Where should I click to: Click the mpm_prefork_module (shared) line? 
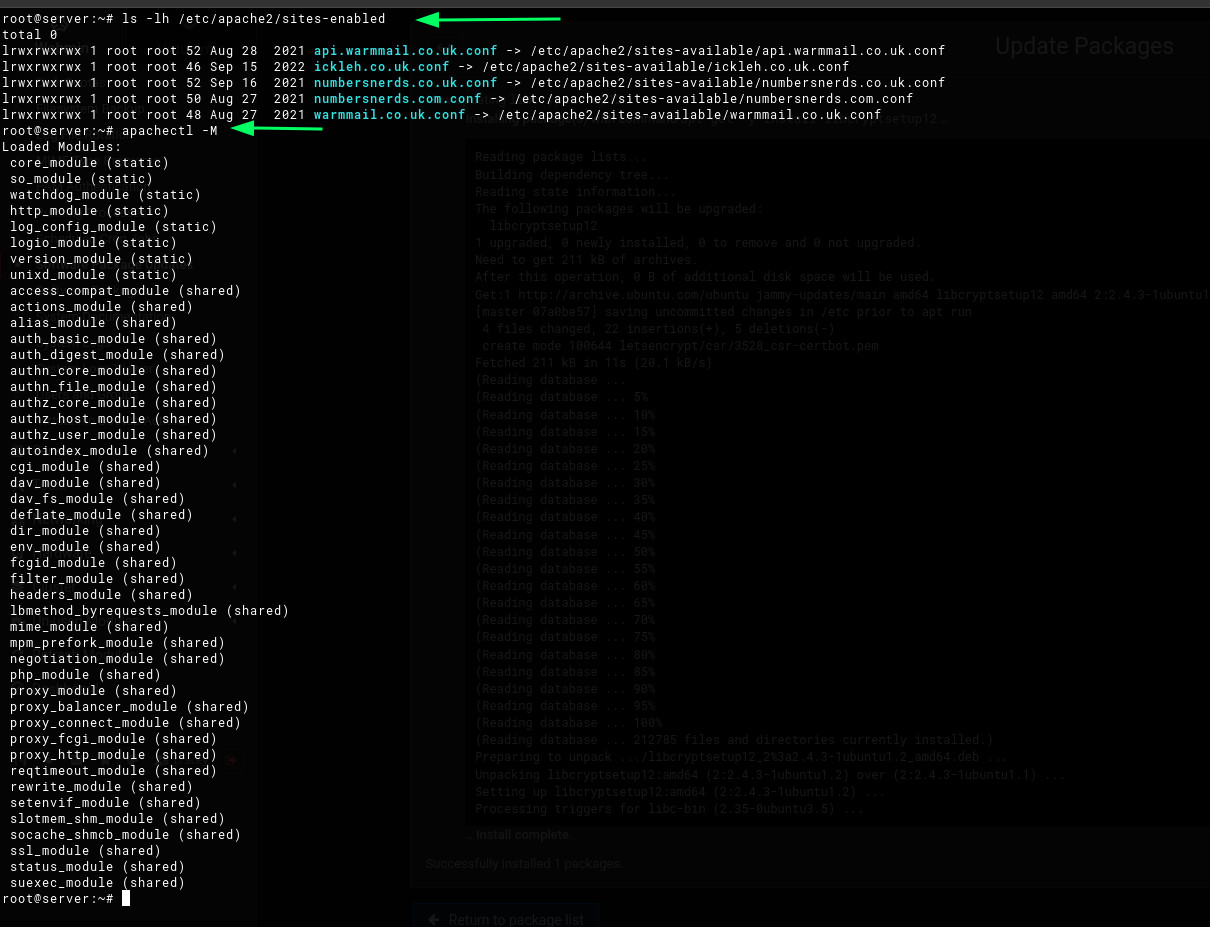(117, 643)
